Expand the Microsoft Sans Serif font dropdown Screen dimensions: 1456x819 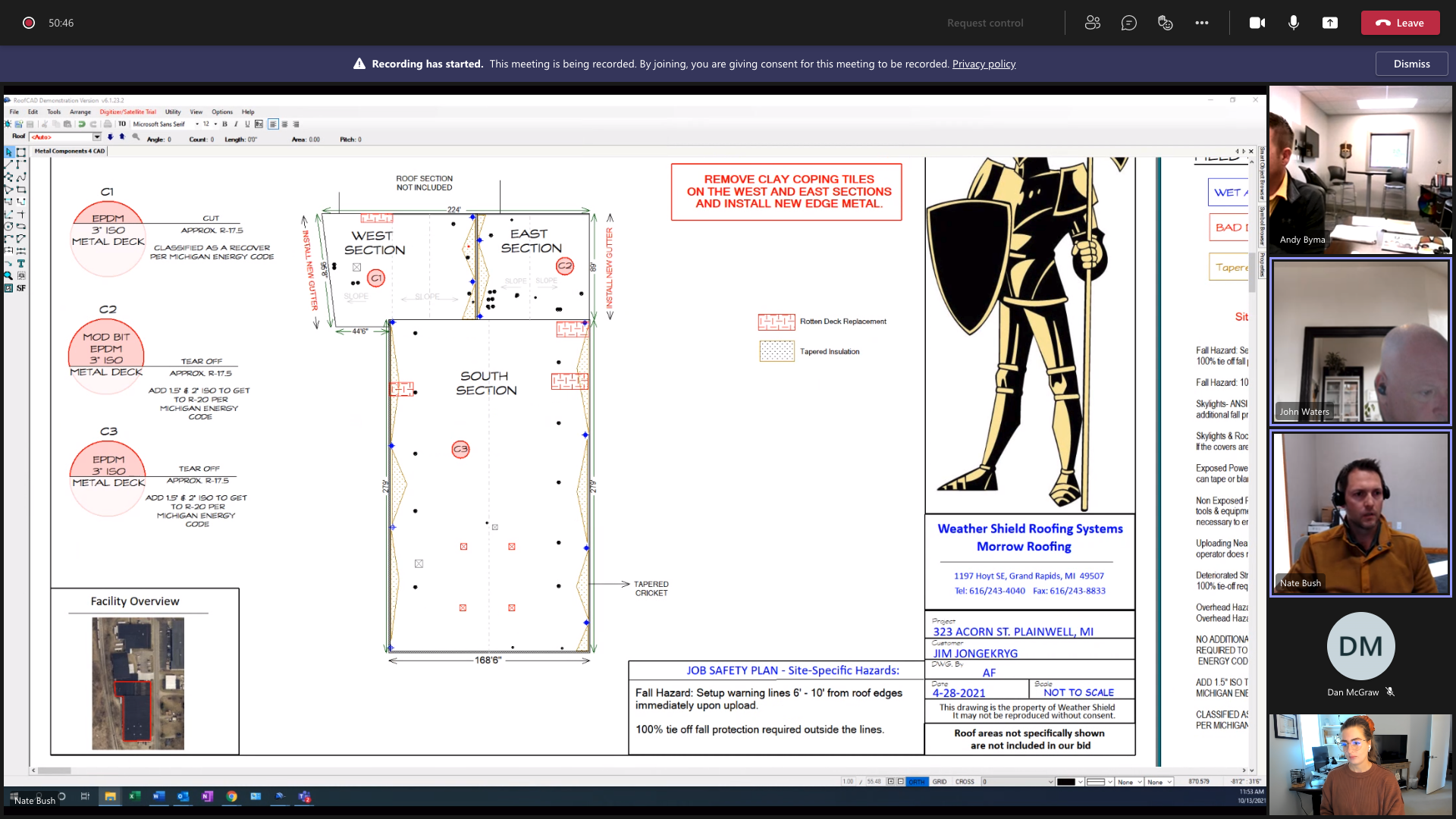pyautogui.click(x=197, y=124)
